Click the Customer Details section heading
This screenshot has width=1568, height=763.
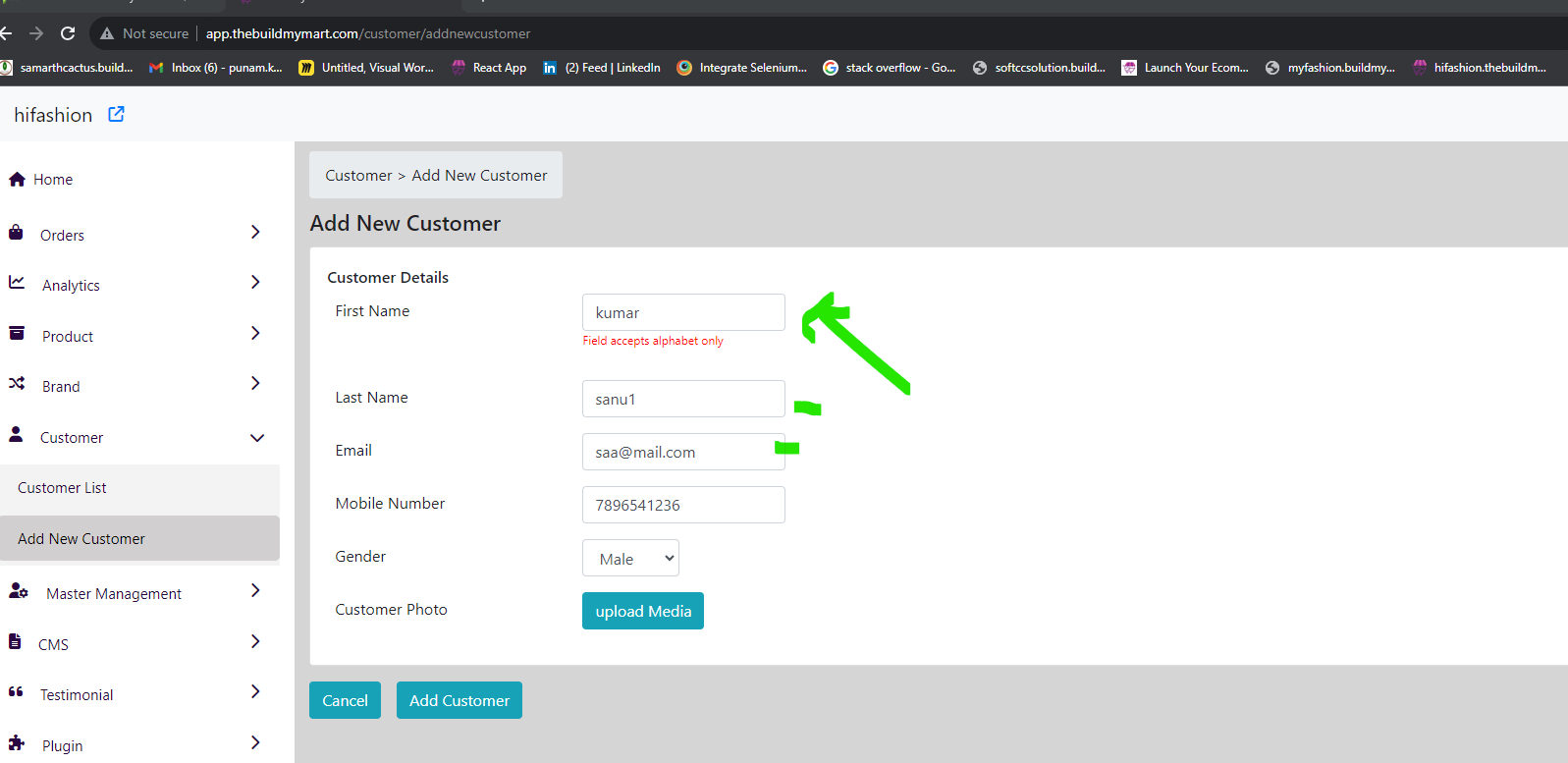coord(388,278)
